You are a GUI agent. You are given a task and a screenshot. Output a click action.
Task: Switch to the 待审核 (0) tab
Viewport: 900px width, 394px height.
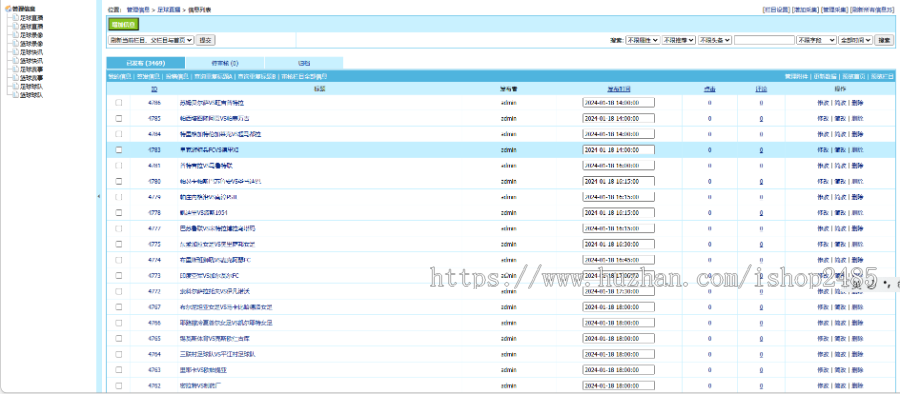[x=225, y=63]
